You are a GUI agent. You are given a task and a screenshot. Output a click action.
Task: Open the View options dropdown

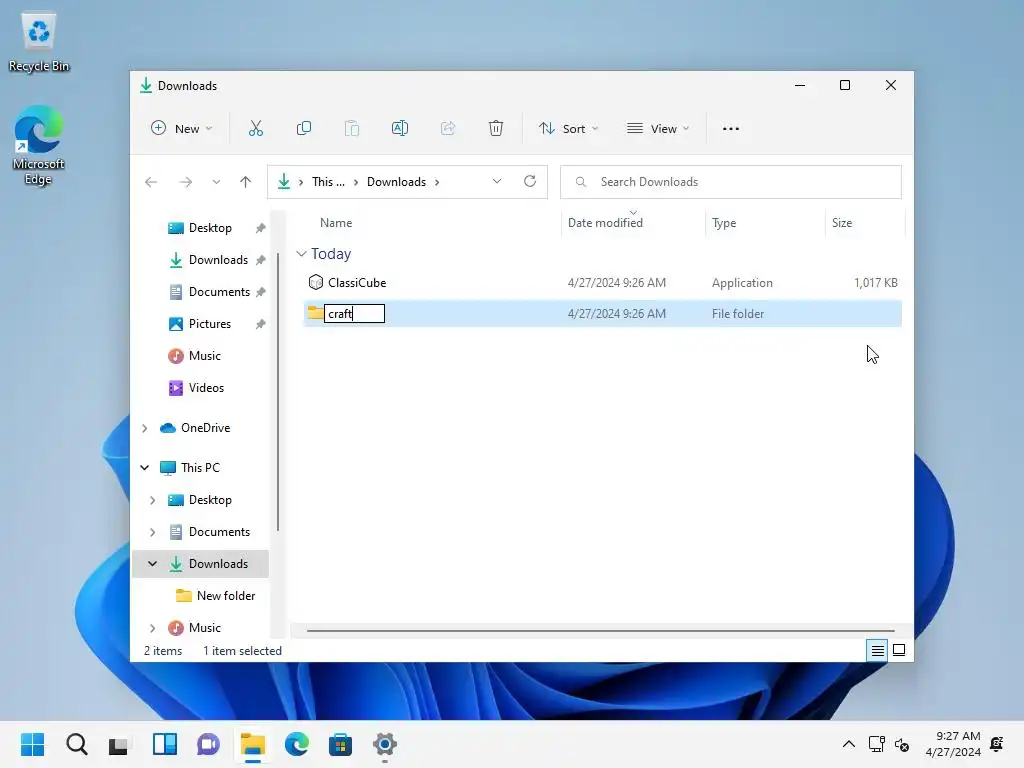pyautogui.click(x=658, y=129)
